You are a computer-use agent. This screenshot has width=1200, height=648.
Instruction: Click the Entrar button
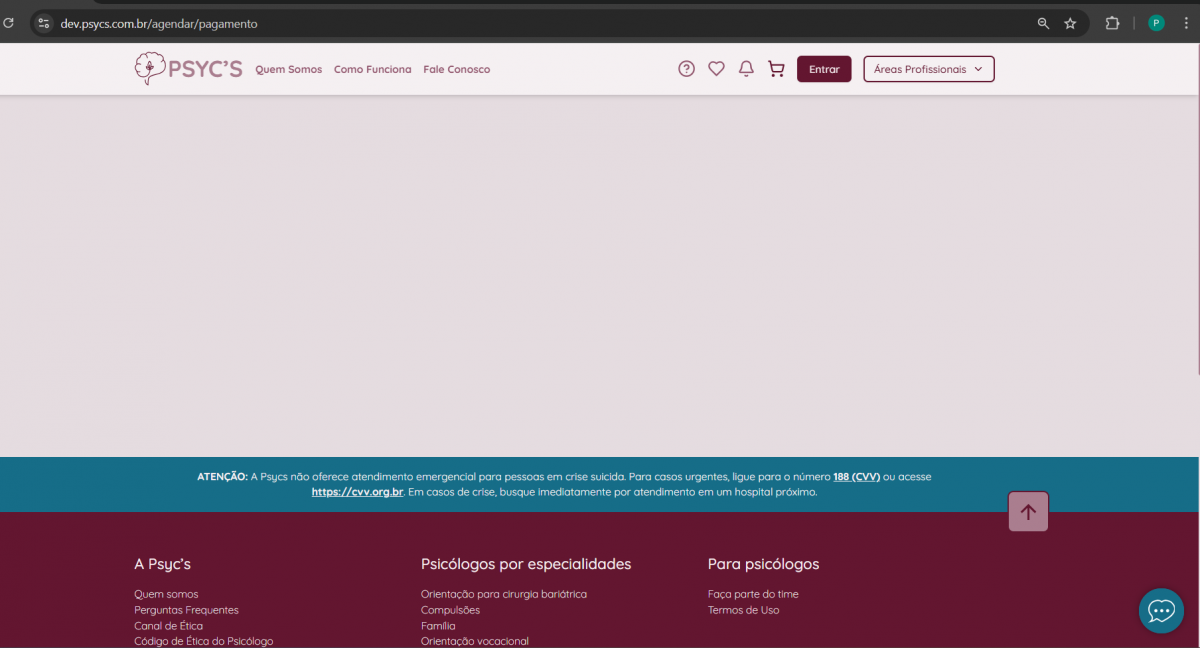click(x=824, y=69)
